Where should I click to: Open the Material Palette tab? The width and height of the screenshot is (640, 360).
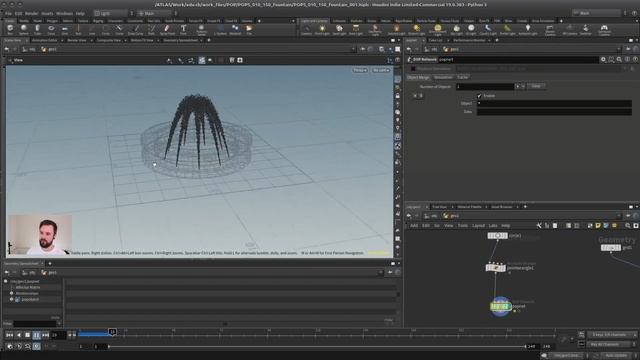469,207
